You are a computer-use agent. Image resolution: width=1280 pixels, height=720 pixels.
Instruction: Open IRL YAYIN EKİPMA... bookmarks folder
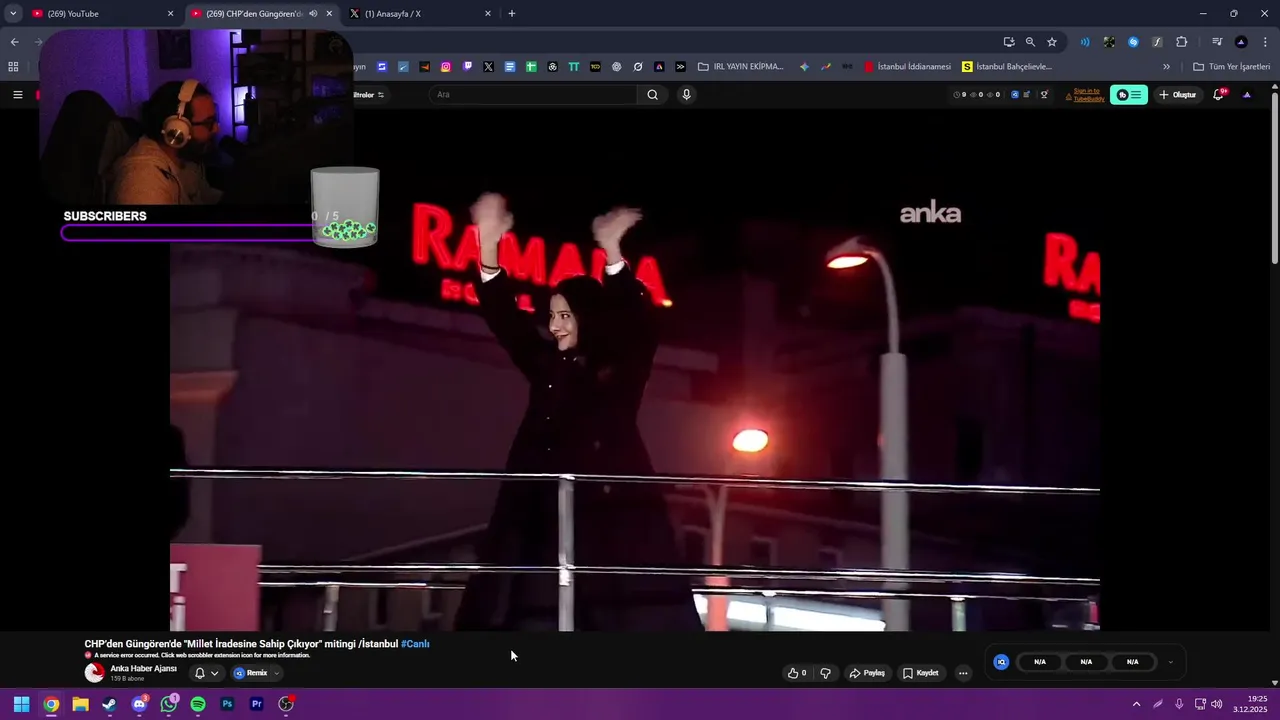click(741, 67)
